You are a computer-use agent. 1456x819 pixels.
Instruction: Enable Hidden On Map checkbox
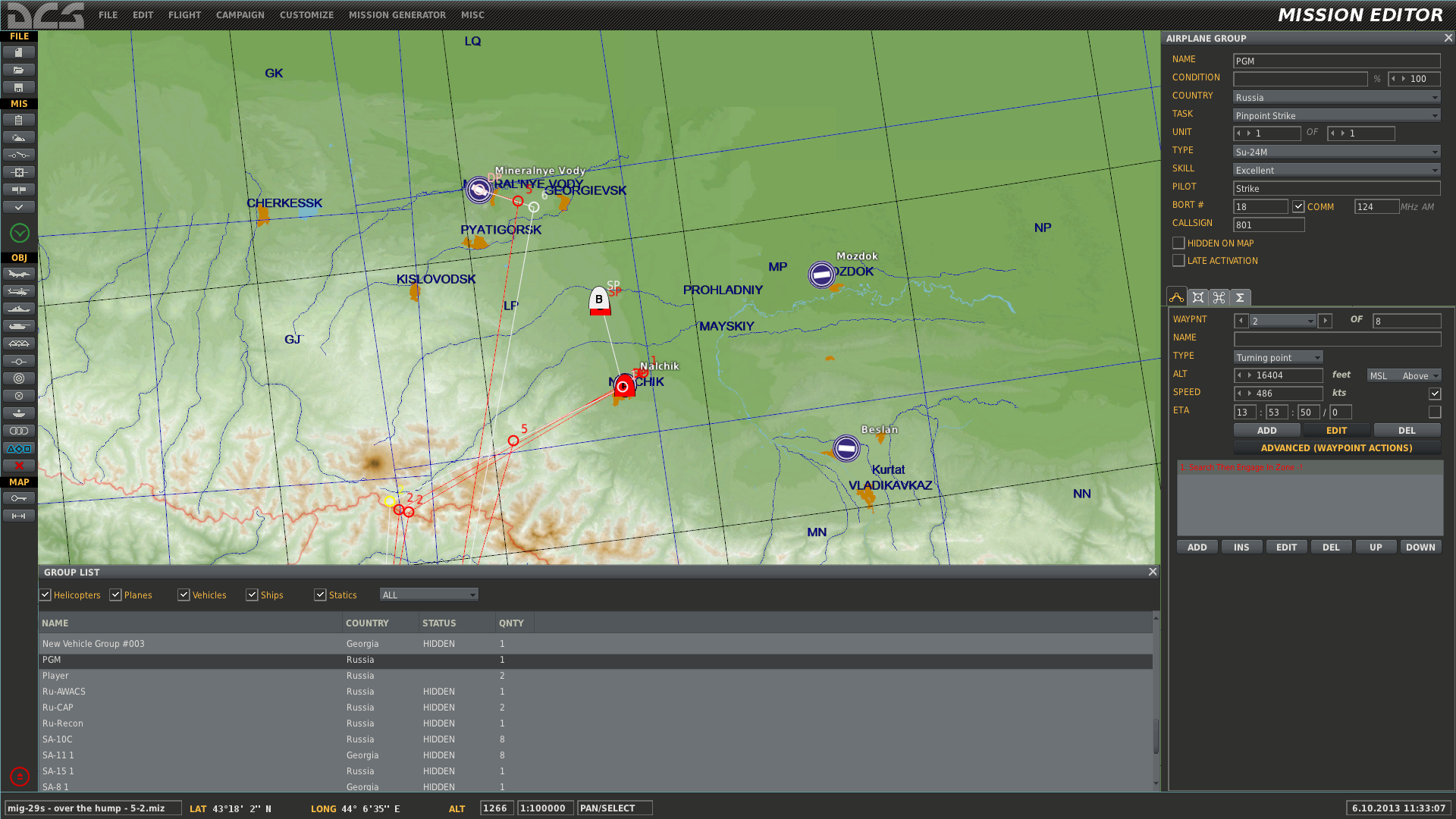coord(1178,243)
